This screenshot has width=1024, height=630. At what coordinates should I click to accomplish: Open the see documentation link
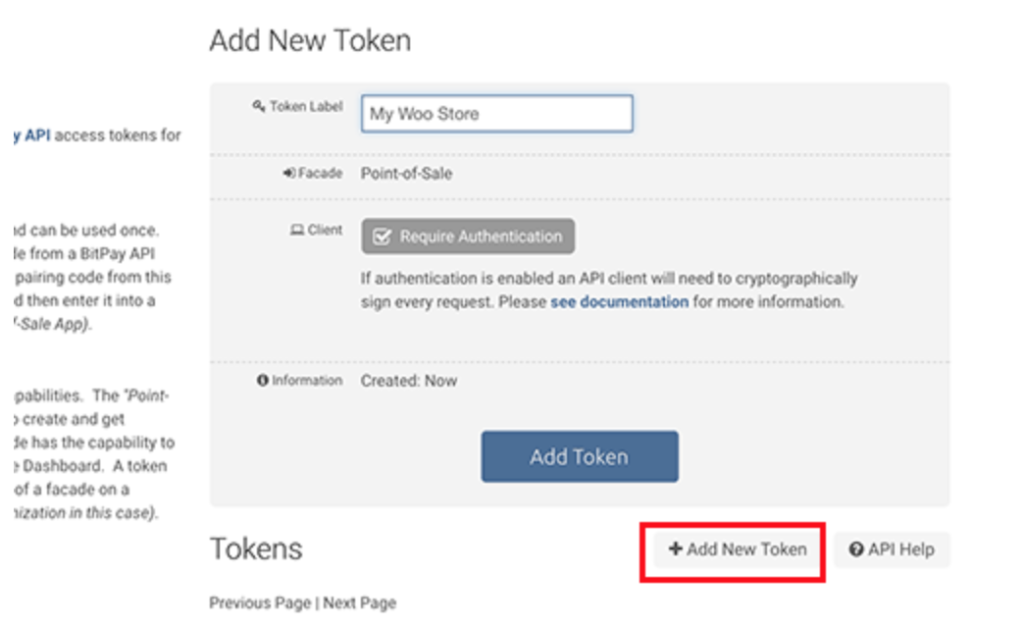tap(619, 301)
